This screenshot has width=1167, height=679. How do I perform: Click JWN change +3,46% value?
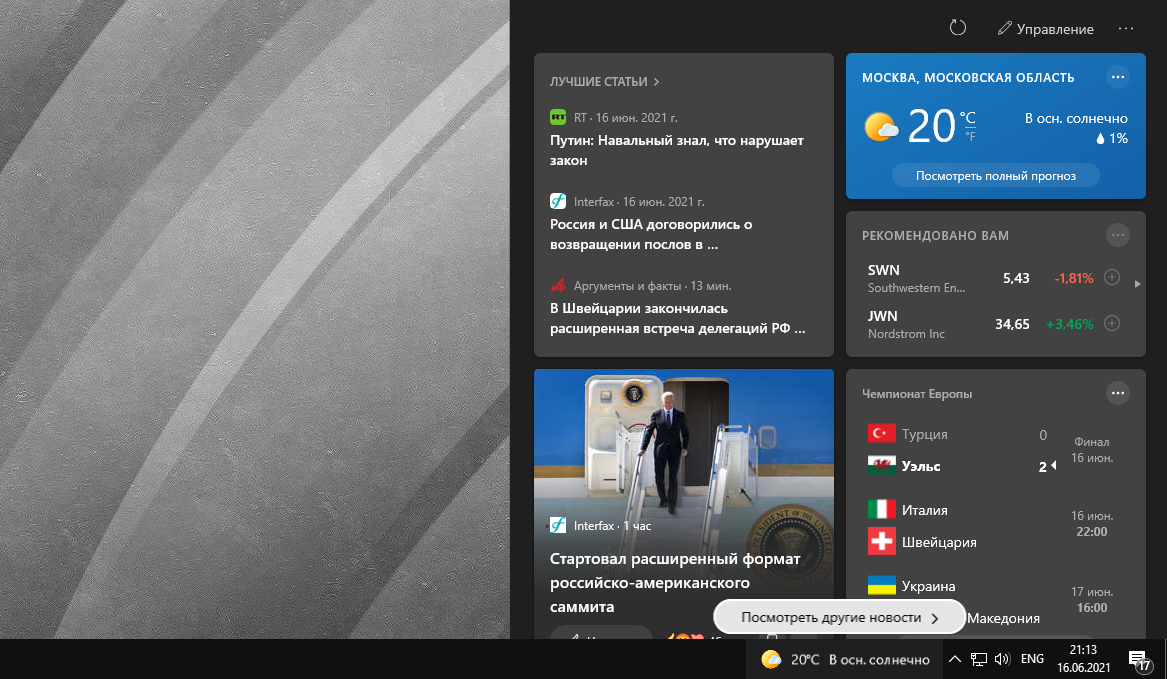point(1070,325)
